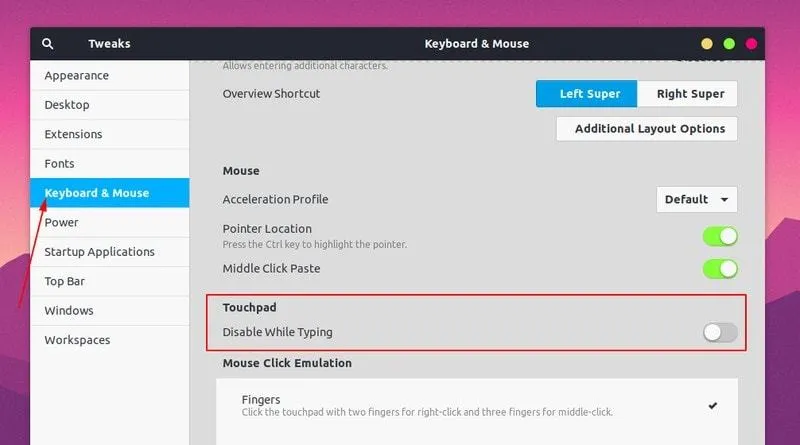Switch to Power settings
Viewport: 800px width, 445px height.
coord(62,222)
